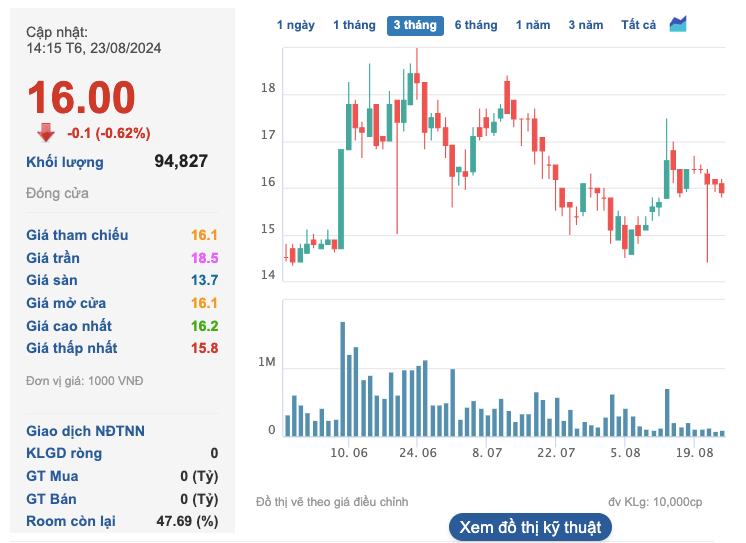Image resolution: width=746 pixels, height=543 pixels.
Task: Click the current price 16.00
Action: pyautogui.click(x=81, y=97)
